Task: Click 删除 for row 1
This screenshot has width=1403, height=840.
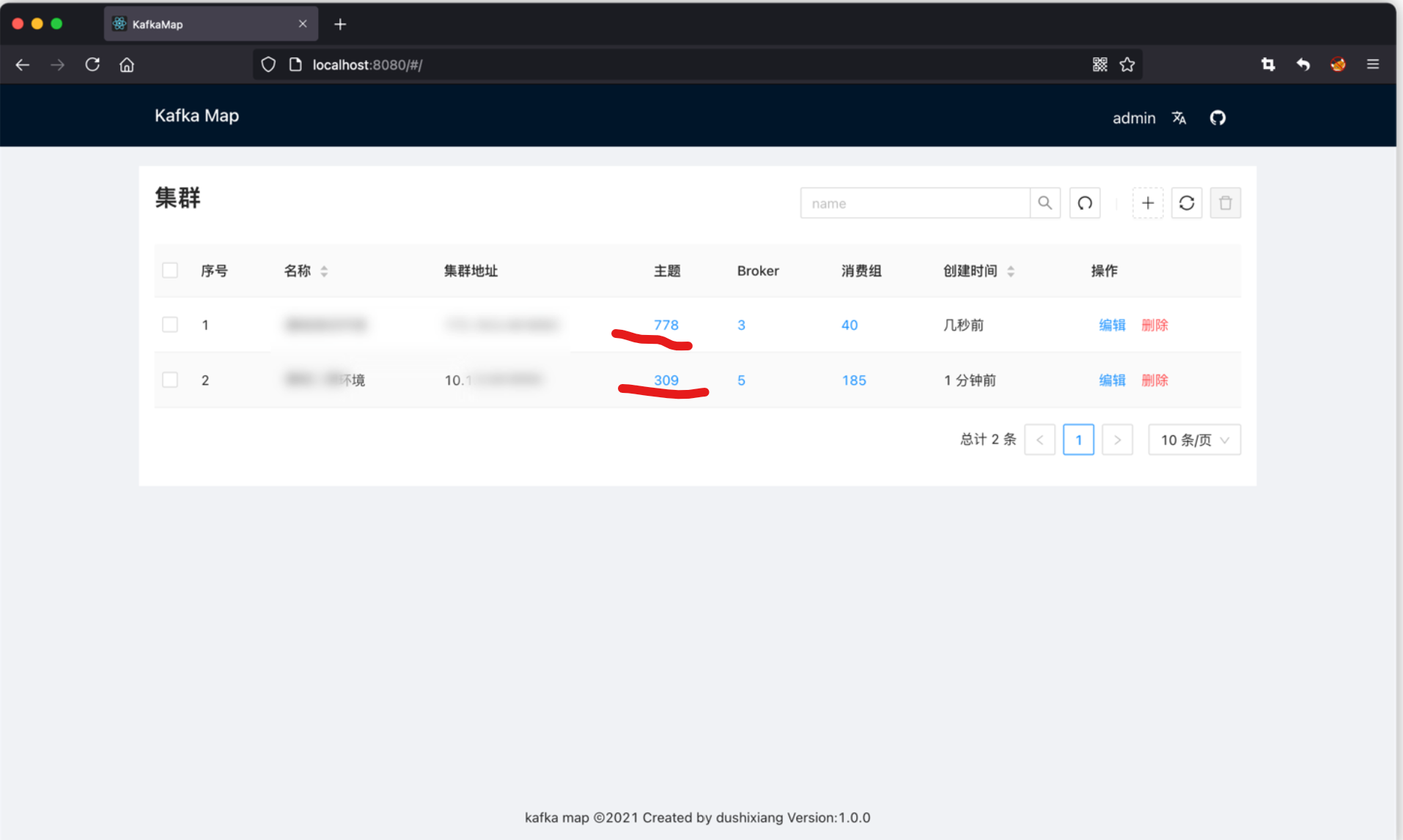Action: pos(1155,325)
